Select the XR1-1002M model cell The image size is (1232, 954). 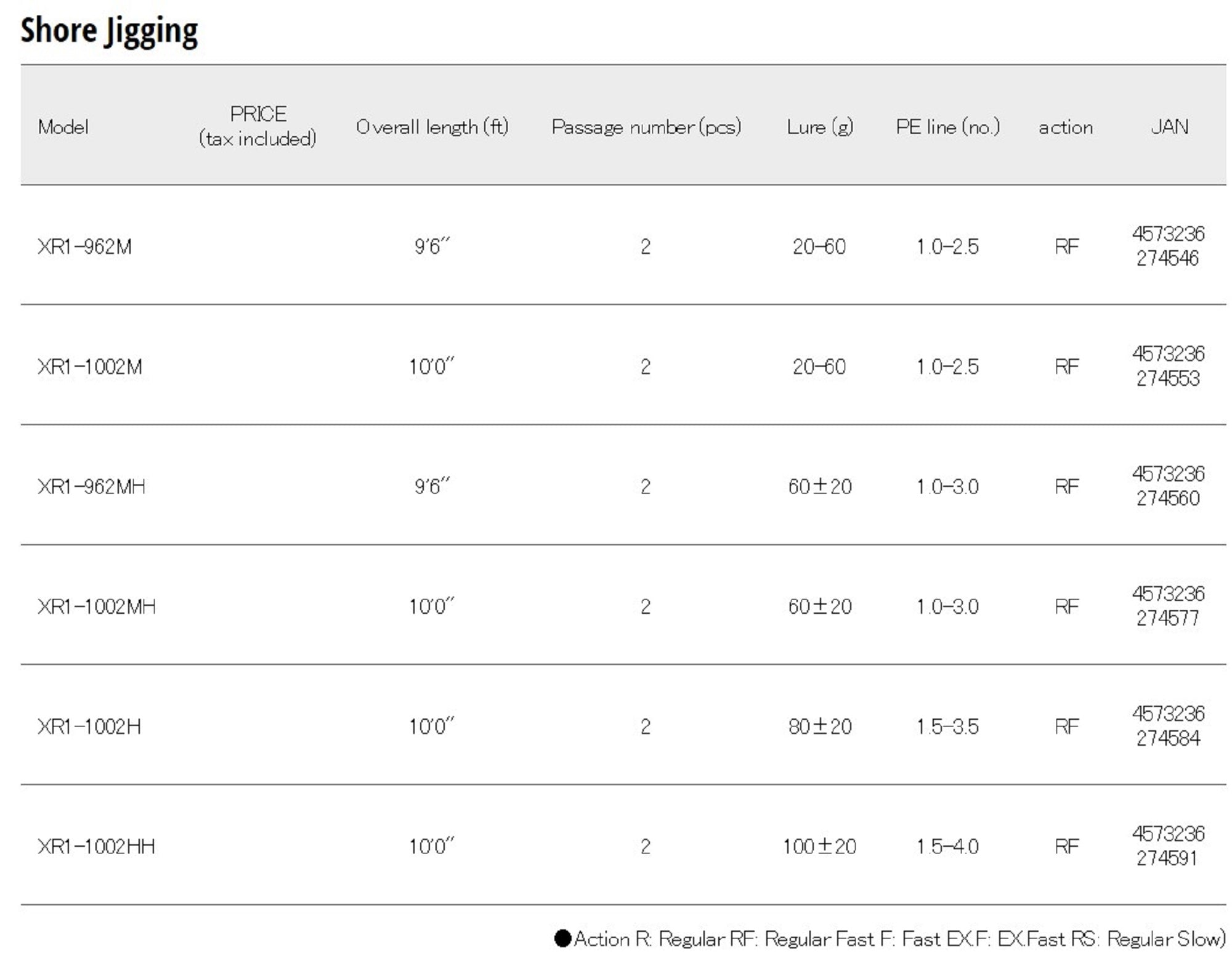click(x=90, y=367)
